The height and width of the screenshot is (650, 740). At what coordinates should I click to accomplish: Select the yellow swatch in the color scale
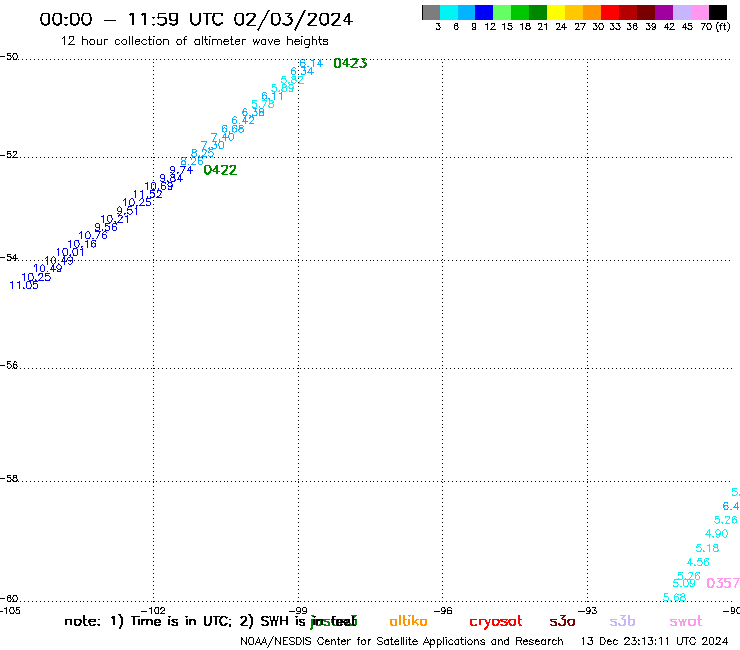[556, 12]
